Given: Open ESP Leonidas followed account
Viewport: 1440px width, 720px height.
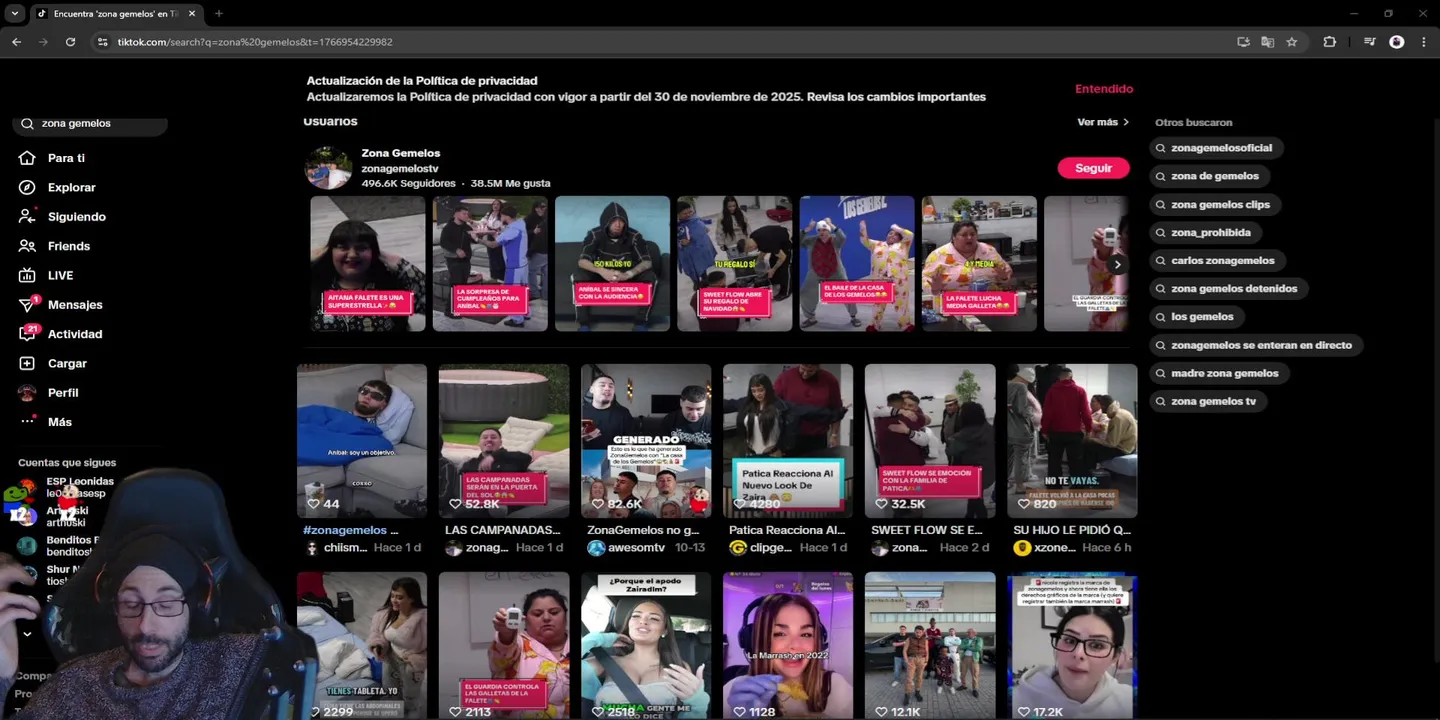Looking at the screenshot, I should click(80, 487).
